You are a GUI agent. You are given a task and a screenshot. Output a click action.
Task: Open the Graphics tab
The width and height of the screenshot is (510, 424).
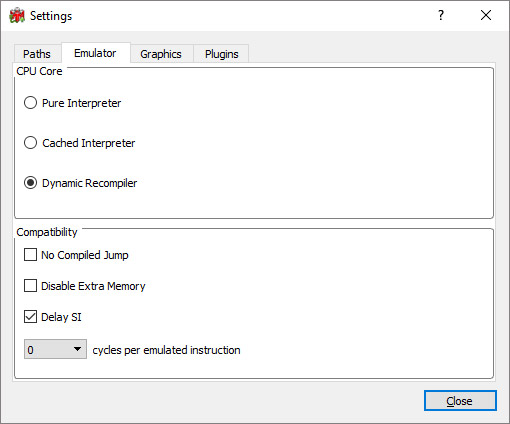click(x=161, y=54)
